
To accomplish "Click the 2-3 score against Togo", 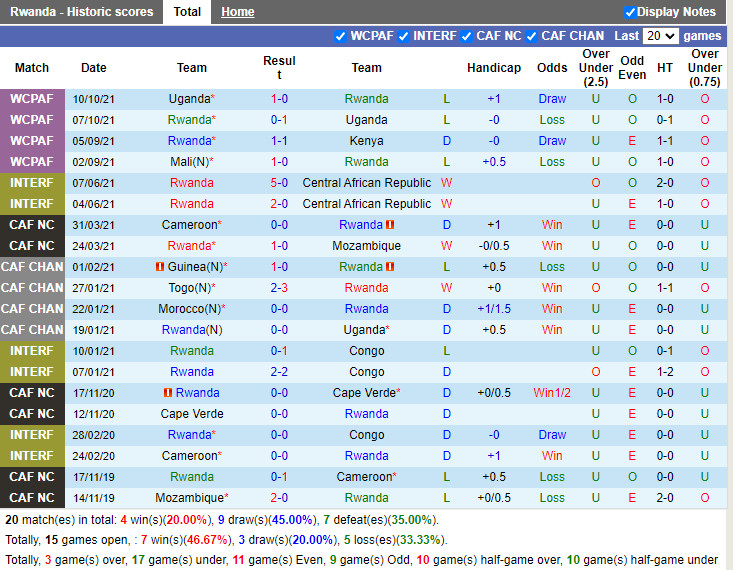I will coord(280,288).
